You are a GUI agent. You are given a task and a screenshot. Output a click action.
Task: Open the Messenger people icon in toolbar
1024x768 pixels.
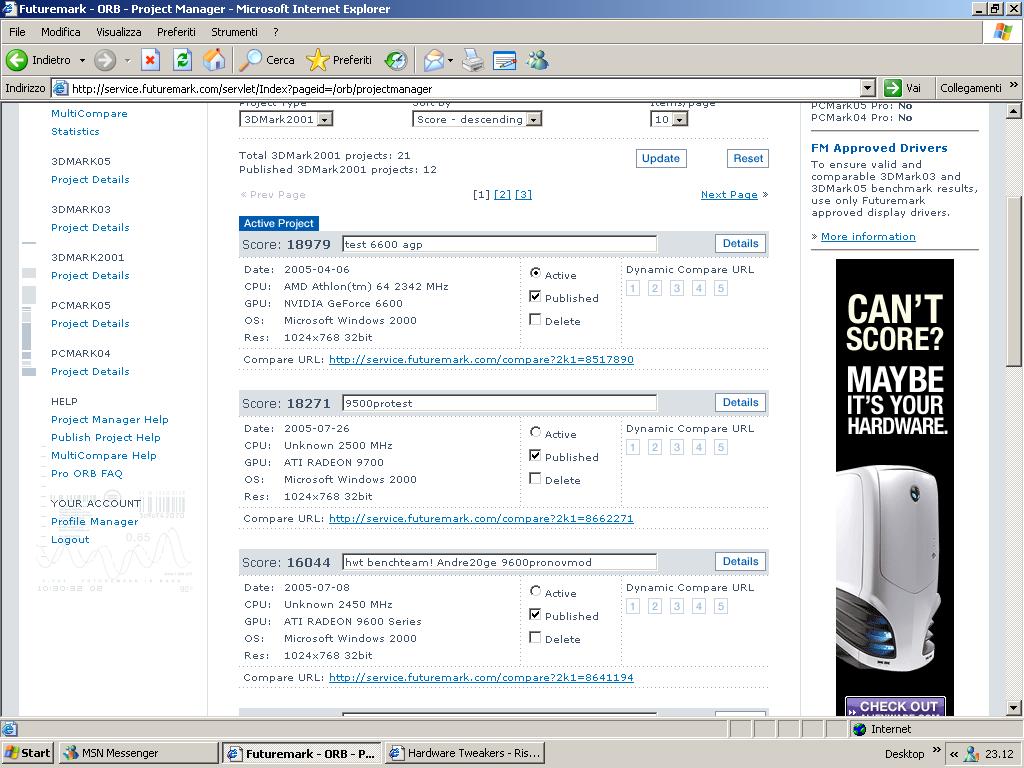(x=537, y=60)
